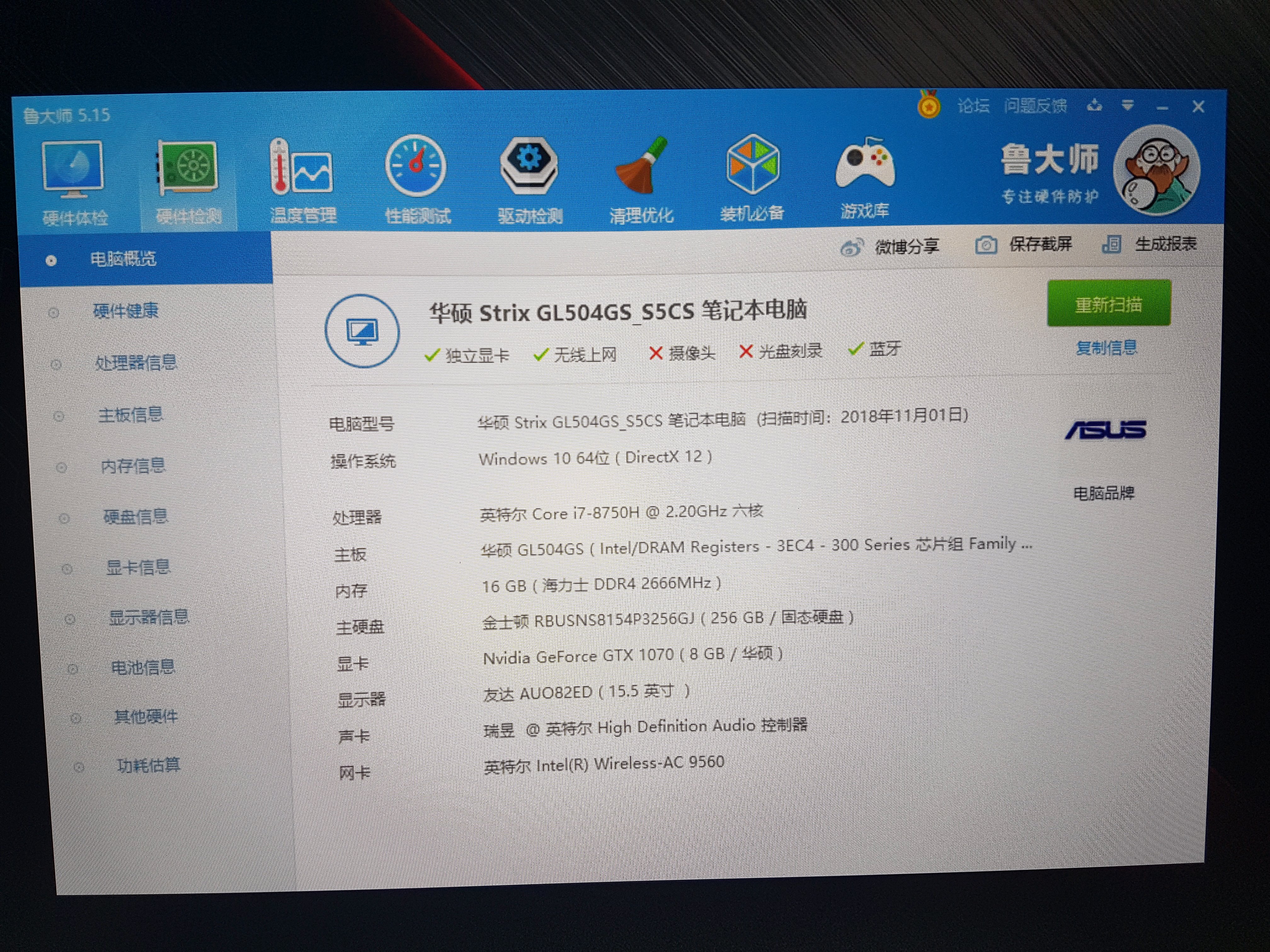Select 硬盘信息 sidebar item
Viewport: 1270px width, 952px height.
point(135,517)
